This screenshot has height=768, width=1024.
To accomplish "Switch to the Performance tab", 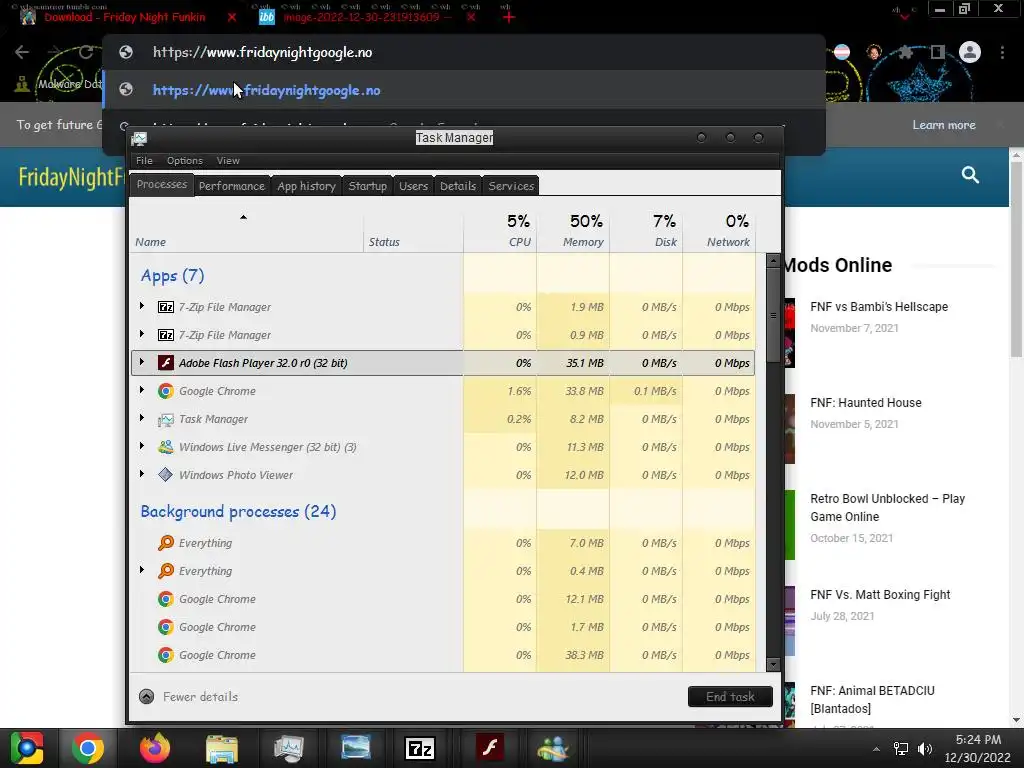I will pyautogui.click(x=232, y=185).
